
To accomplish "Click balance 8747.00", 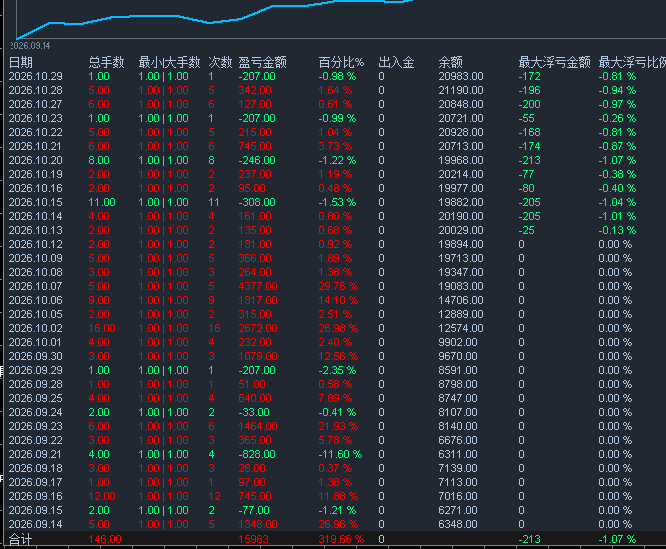I will [457, 399].
